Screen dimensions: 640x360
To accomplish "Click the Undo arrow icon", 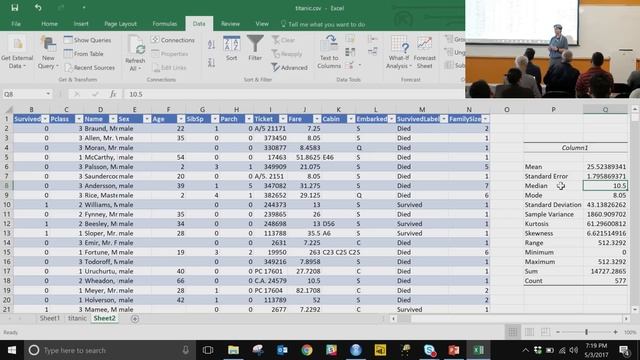I will tap(38, 8).
